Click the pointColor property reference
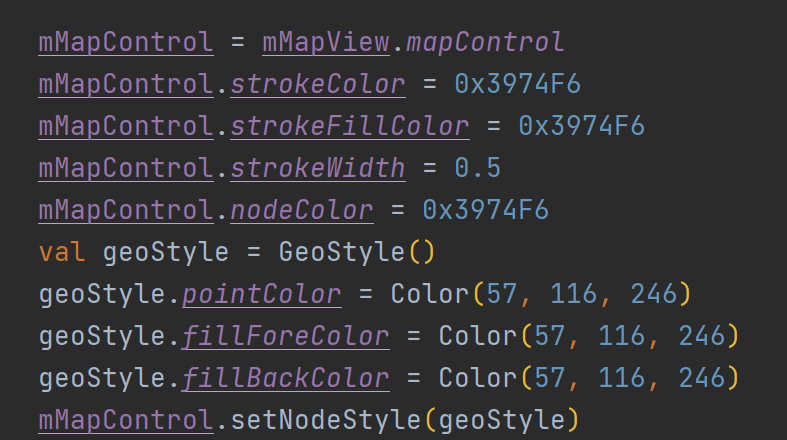This screenshot has height=440, width=787. coord(261,294)
